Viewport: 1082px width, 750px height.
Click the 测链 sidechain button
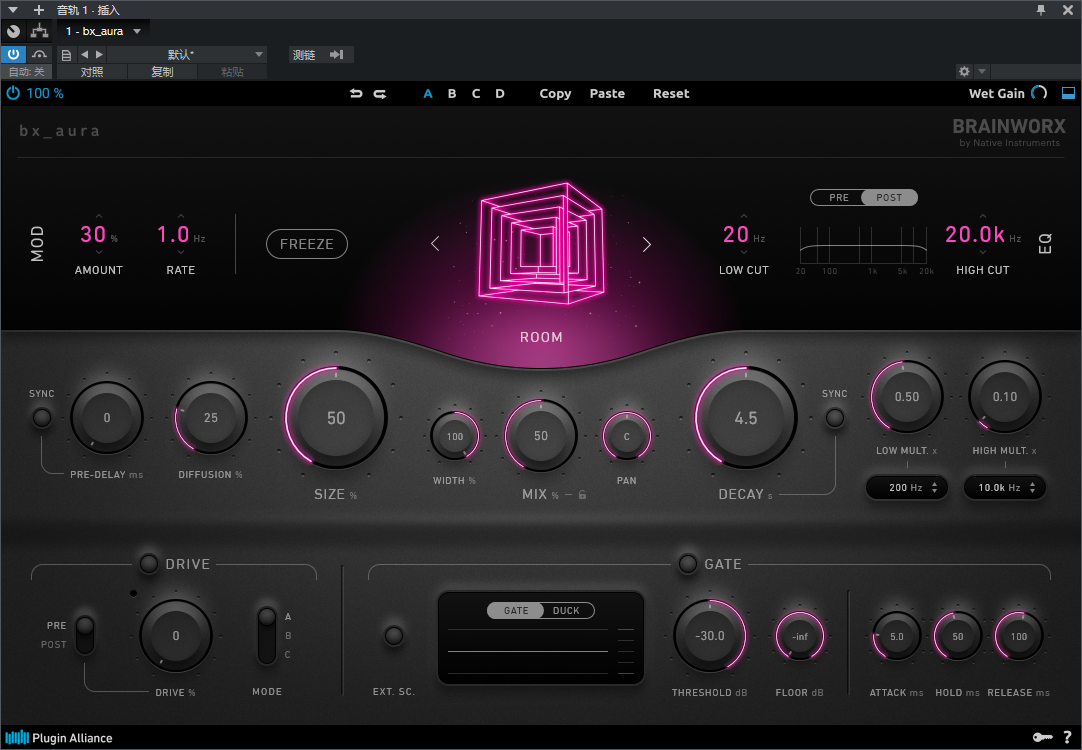304,55
